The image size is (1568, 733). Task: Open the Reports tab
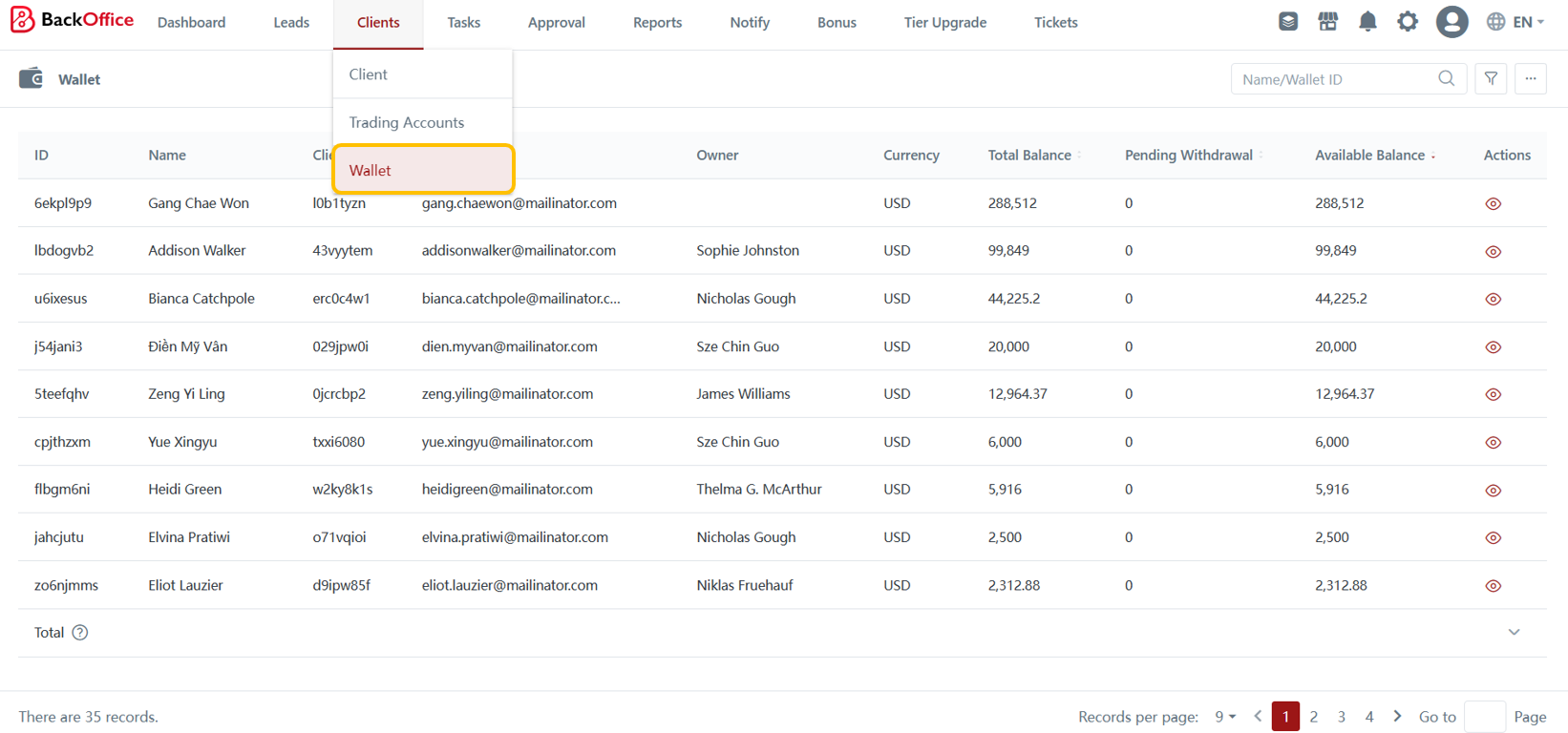pyautogui.click(x=657, y=23)
